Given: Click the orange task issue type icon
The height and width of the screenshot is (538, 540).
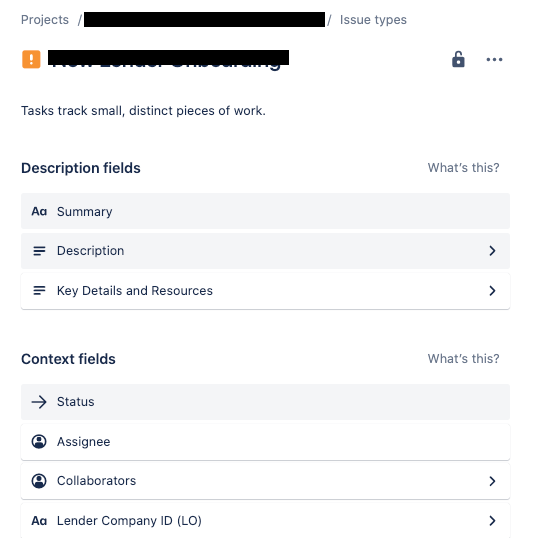Looking at the screenshot, I should (31, 59).
